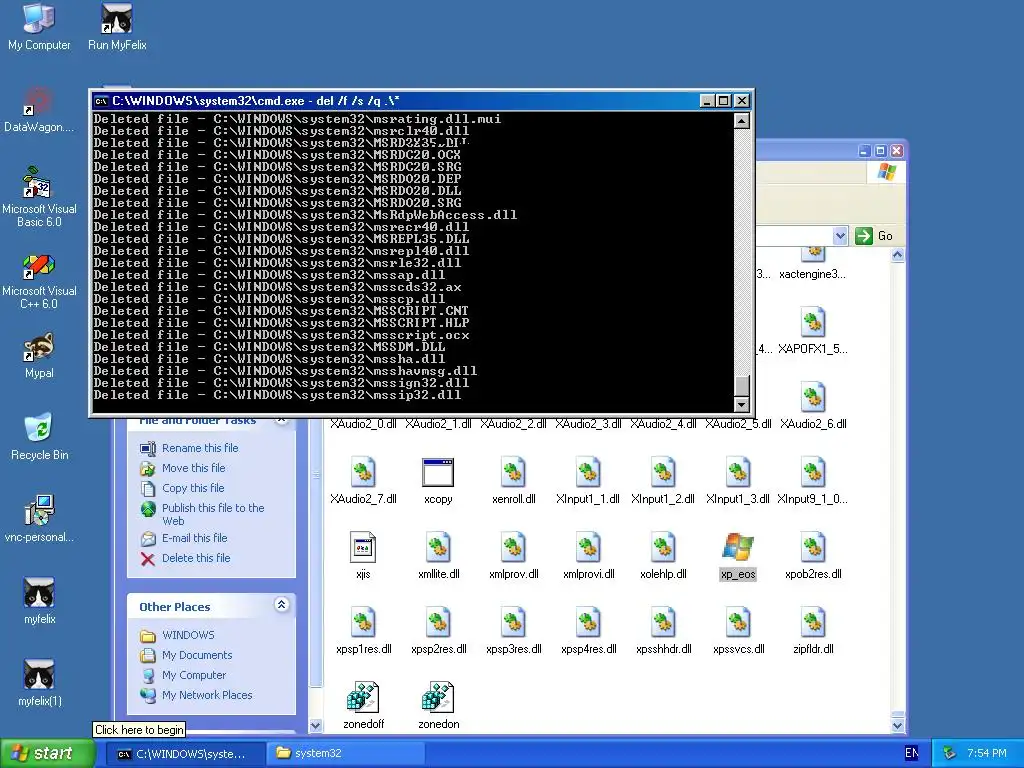
Task: Select xpob2res.dll file
Action: (813, 556)
